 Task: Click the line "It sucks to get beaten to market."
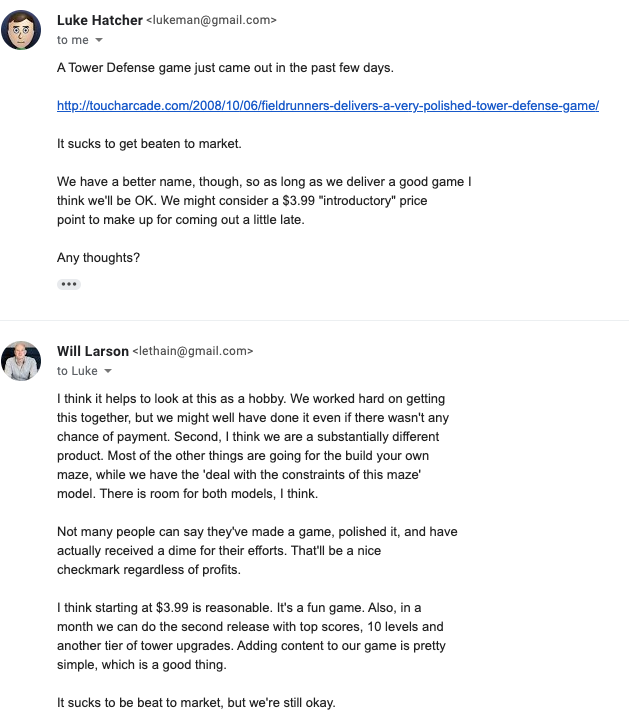coord(149,143)
